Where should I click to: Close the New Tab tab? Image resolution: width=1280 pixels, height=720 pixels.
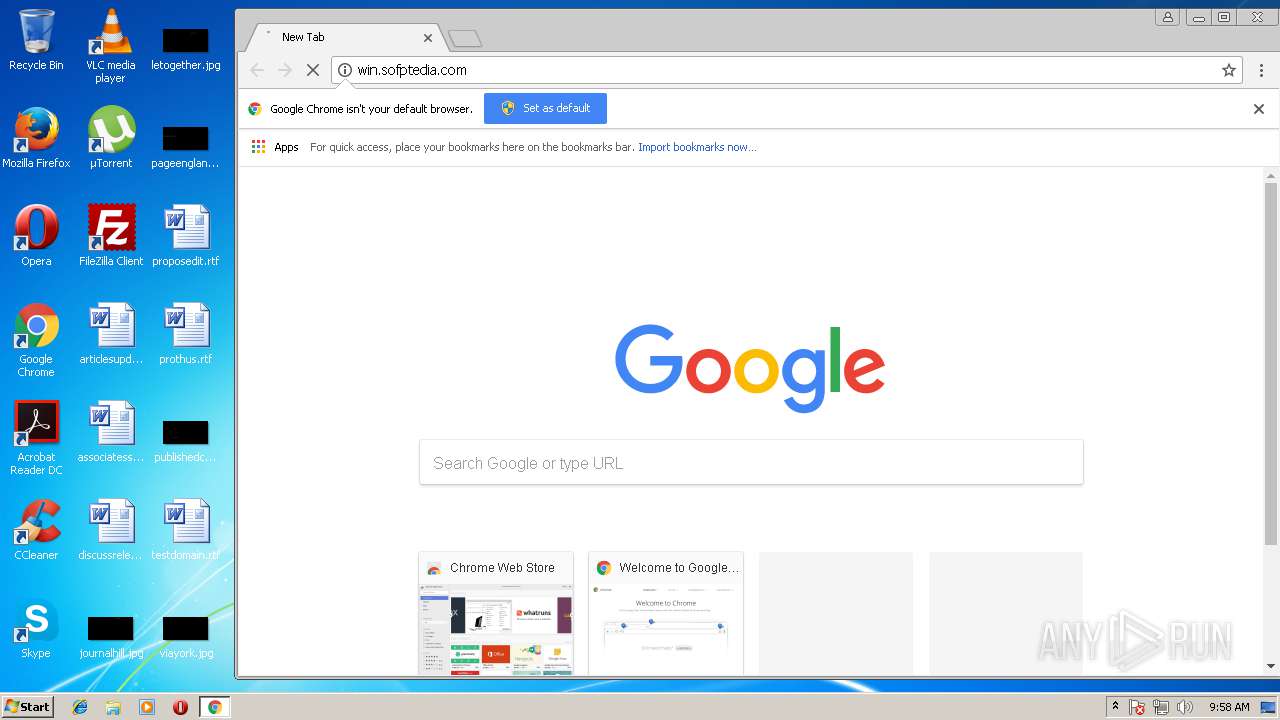click(428, 38)
